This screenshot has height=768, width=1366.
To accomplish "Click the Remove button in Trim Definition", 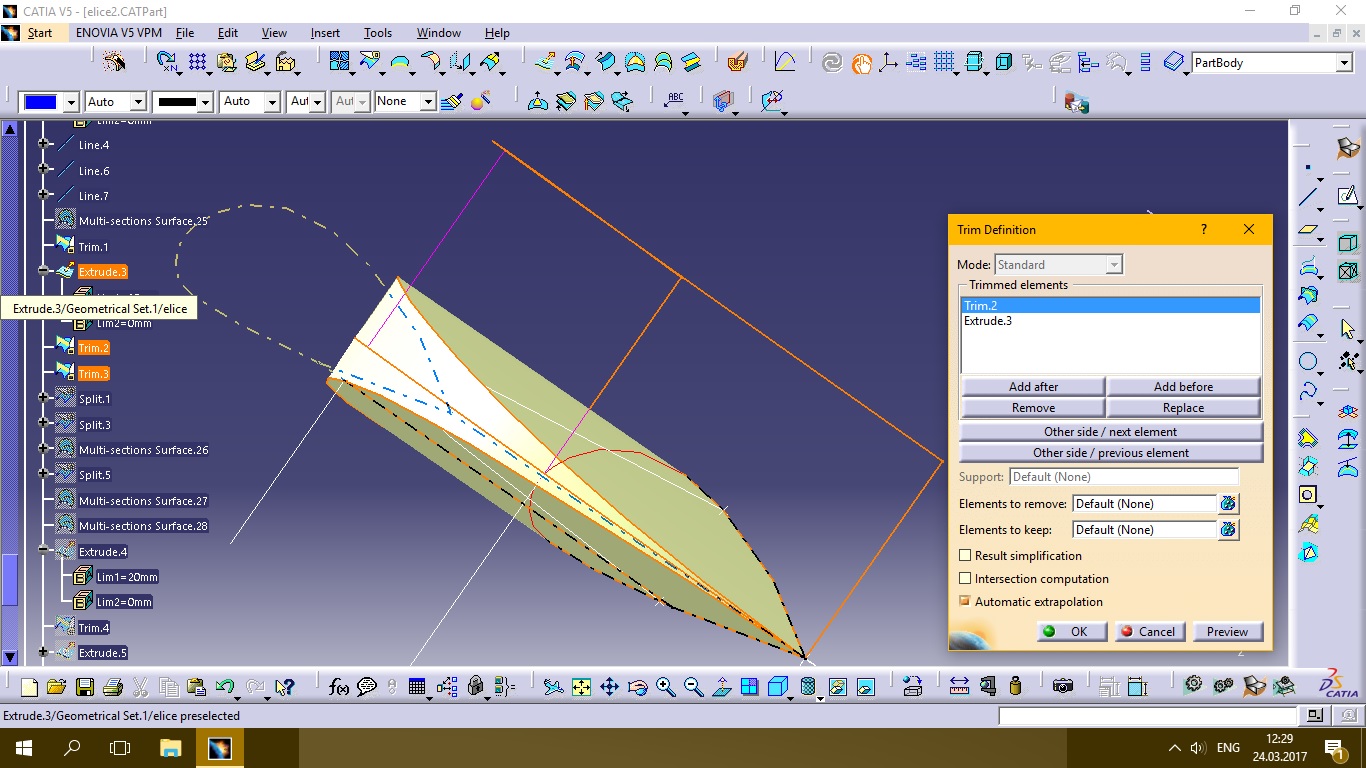I will coord(1033,408).
